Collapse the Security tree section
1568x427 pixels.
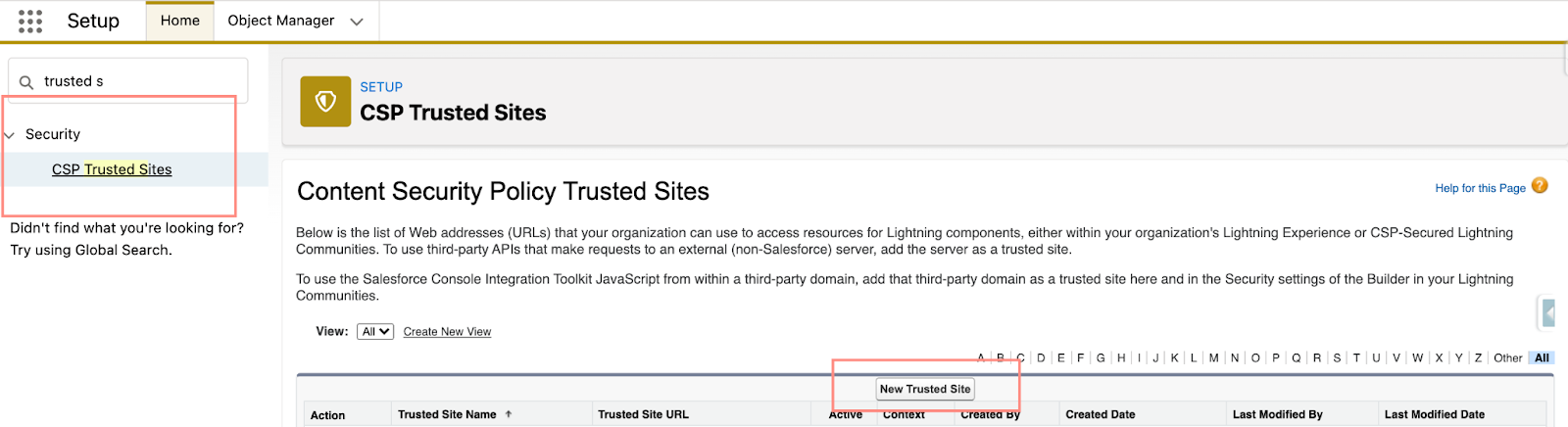coord(10,135)
